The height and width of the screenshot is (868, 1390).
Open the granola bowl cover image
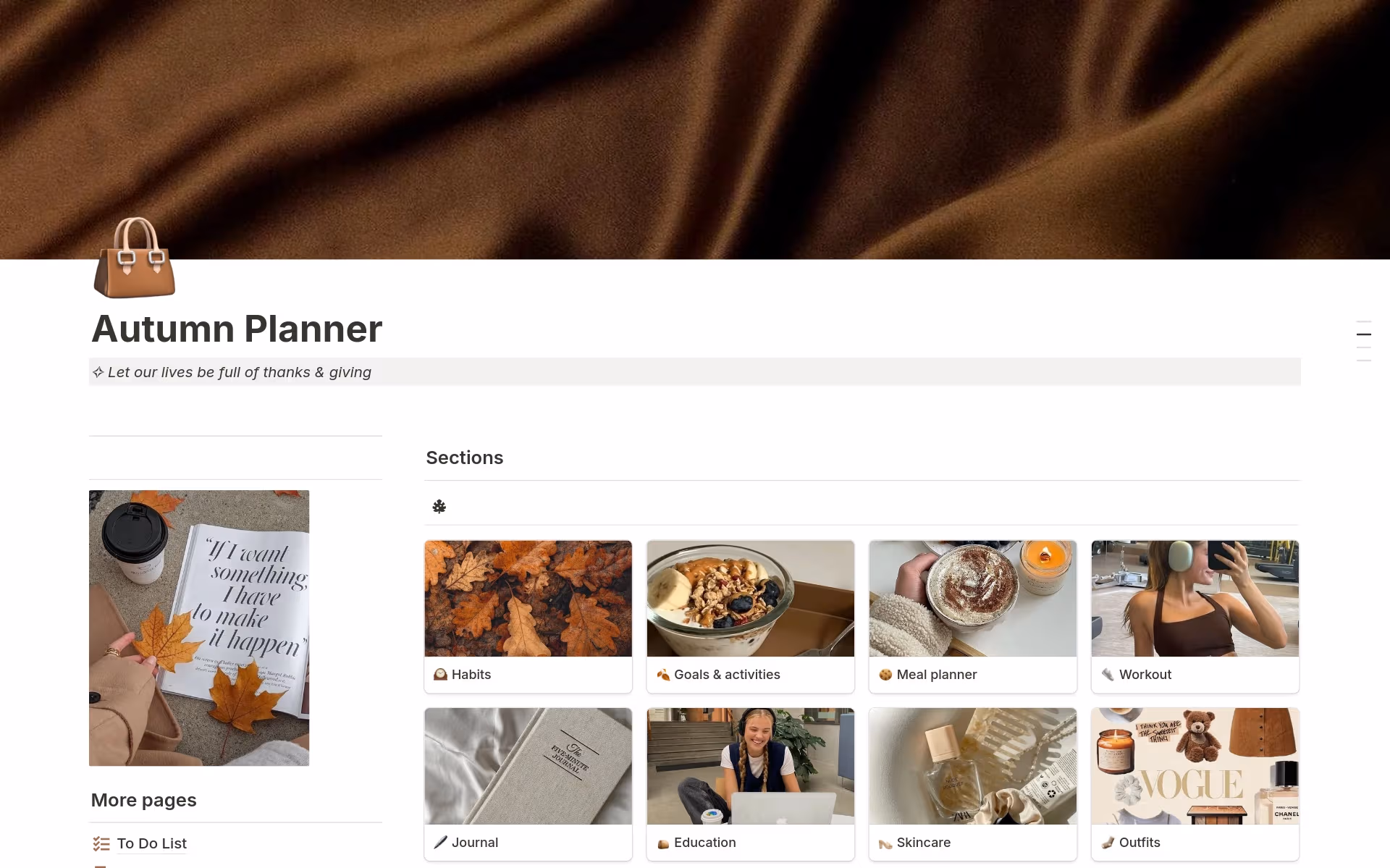pos(750,599)
